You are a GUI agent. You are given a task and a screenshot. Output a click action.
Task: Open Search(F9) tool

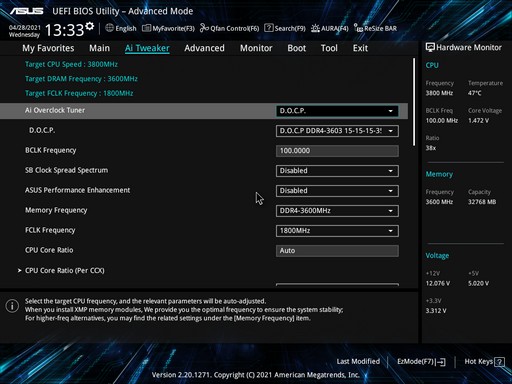[285, 28]
